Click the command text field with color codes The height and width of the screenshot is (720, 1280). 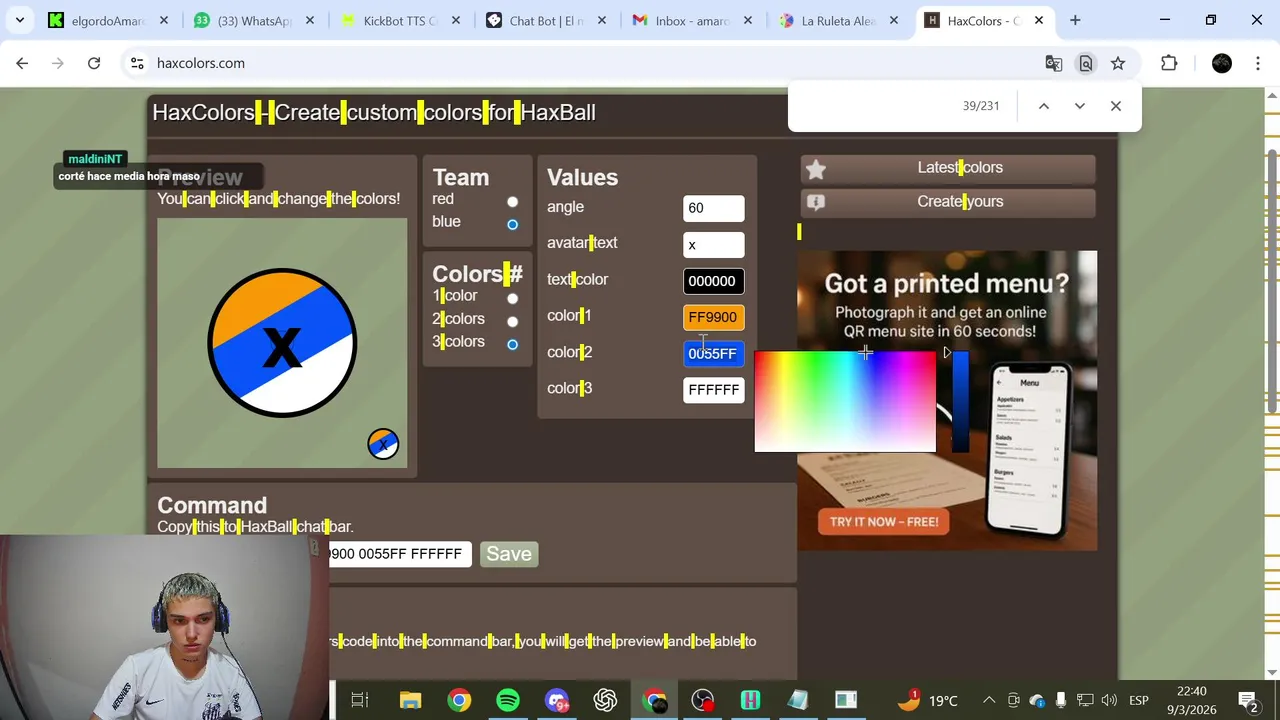pos(400,554)
